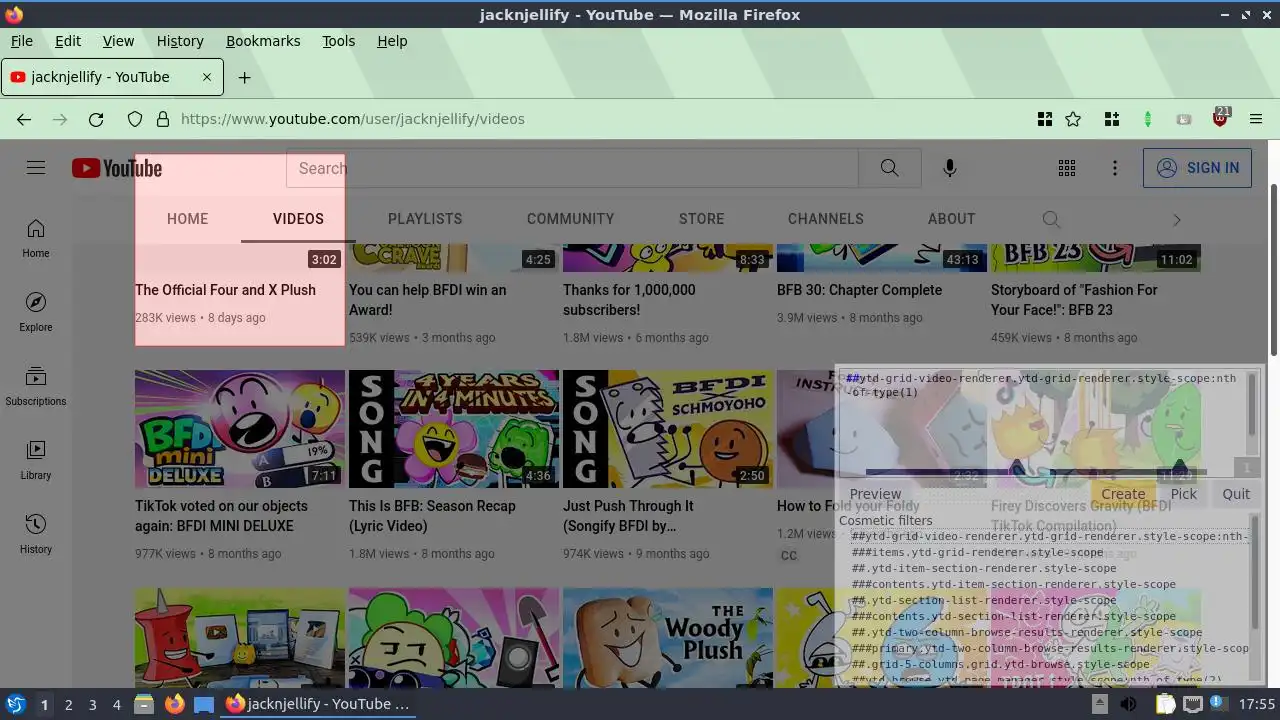This screenshot has height=720, width=1280.
Task: Open Explore in YouTube sidebar
Action: [36, 313]
